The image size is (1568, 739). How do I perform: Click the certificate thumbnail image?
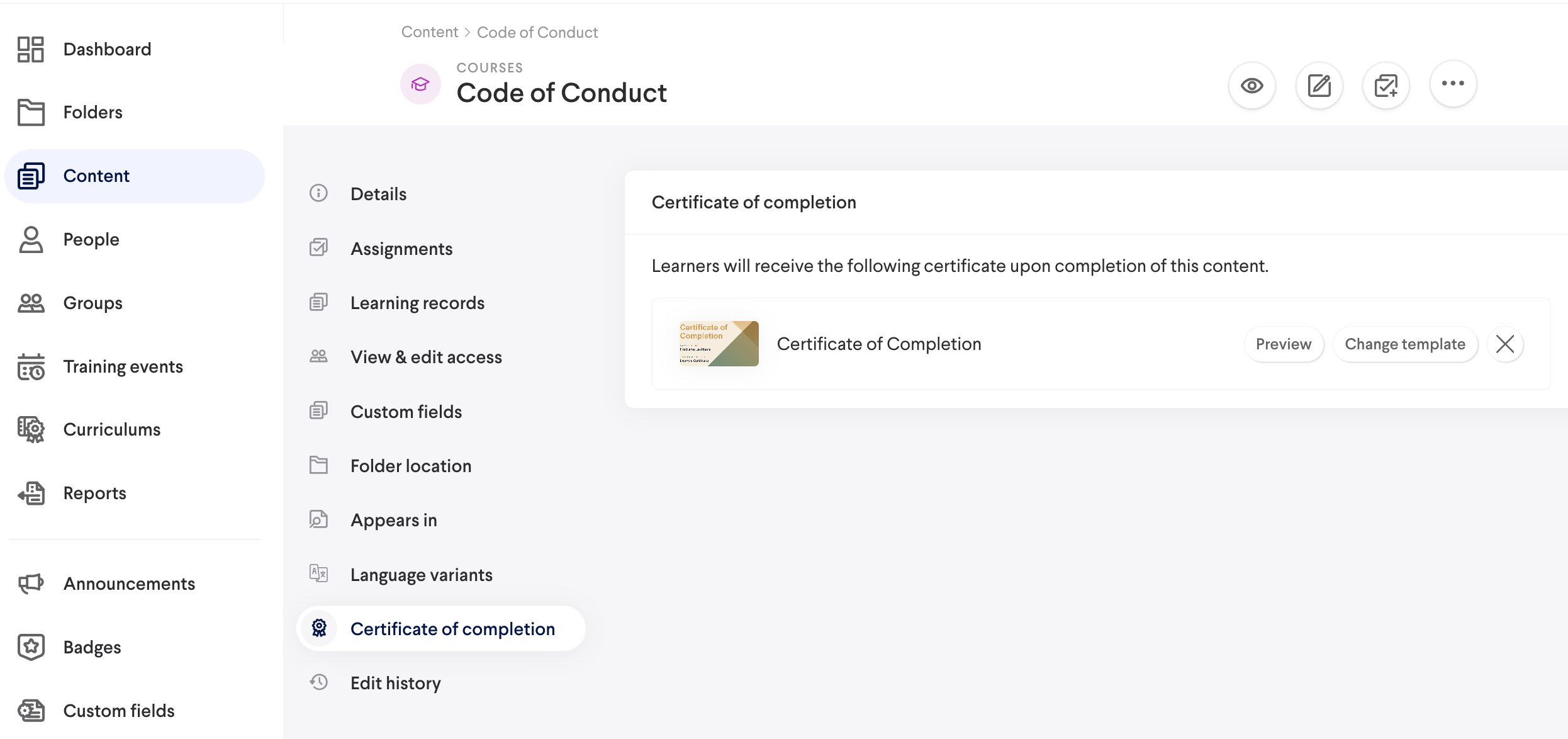(x=719, y=344)
